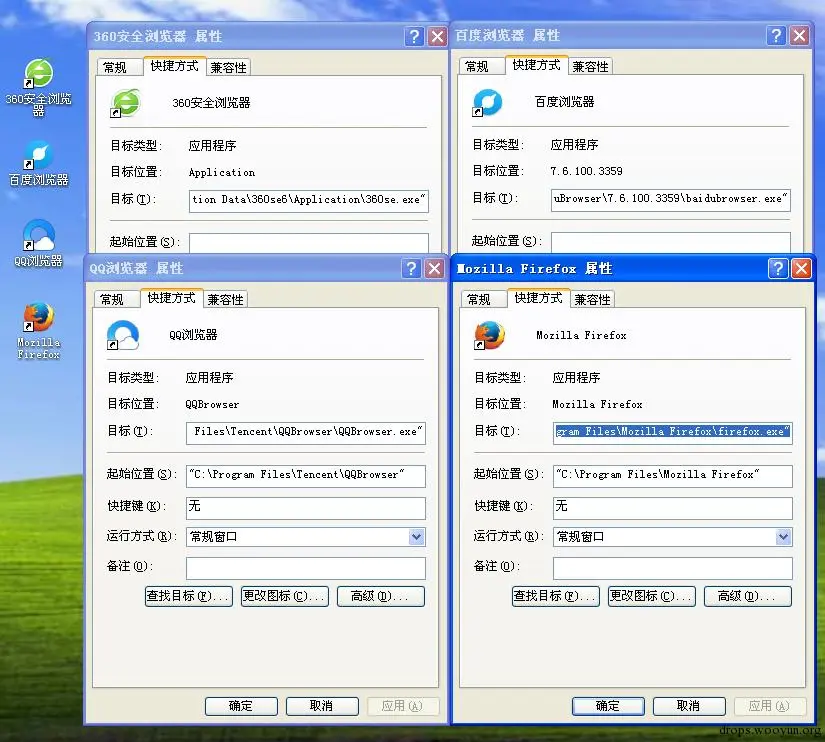Viewport: 825px width, 742px height.
Task: Switch to 兼容性 tab in Mozilla Firefox 属性
Action: point(592,299)
